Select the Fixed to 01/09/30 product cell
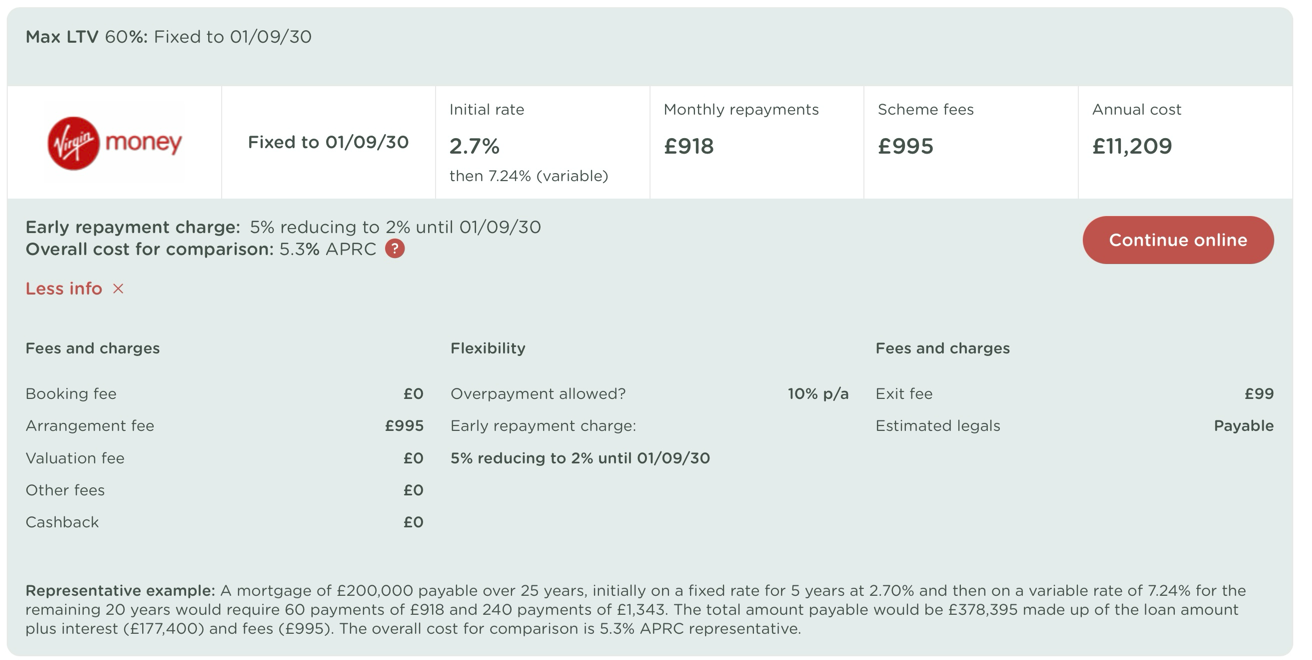 328,142
